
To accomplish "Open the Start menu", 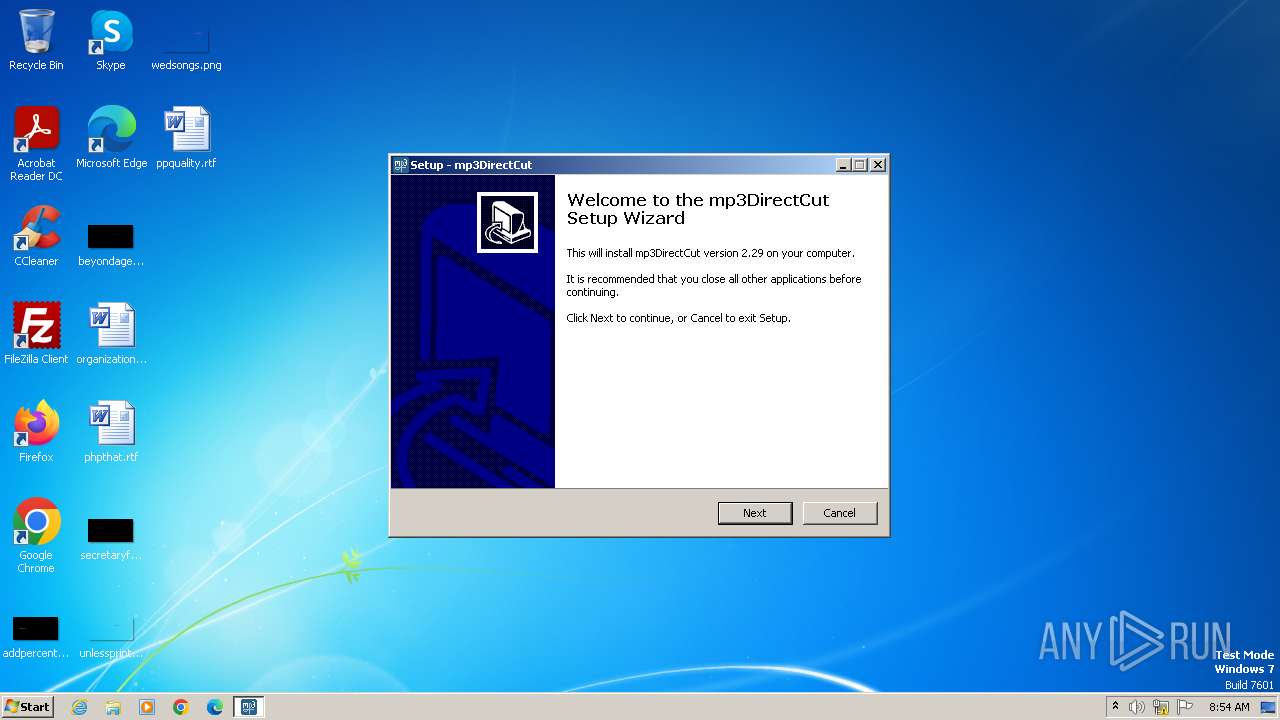I will (27, 707).
